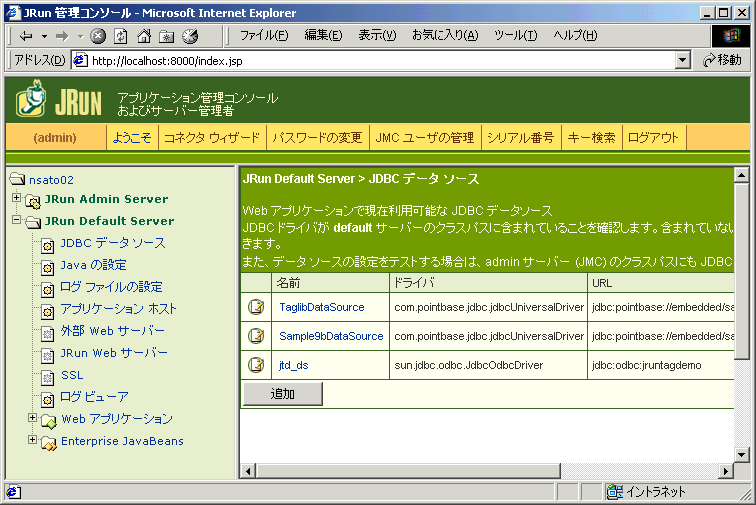The image size is (756, 505).
Task: Select Java の設定 in the tree
Action: [x=94, y=265]
